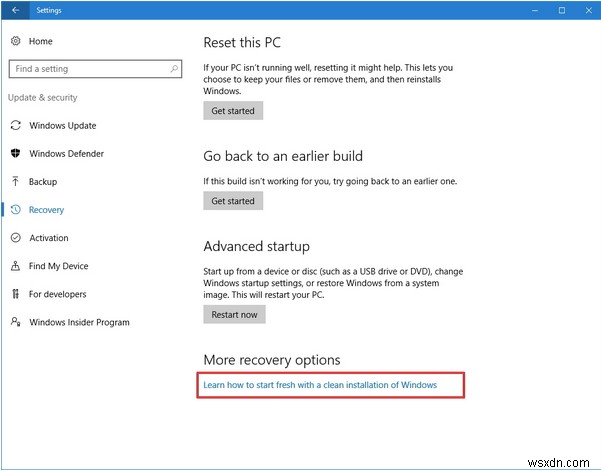Click the Reset this PC heading
This screenshot has height=473, width=601.
[x=242, y=43]
